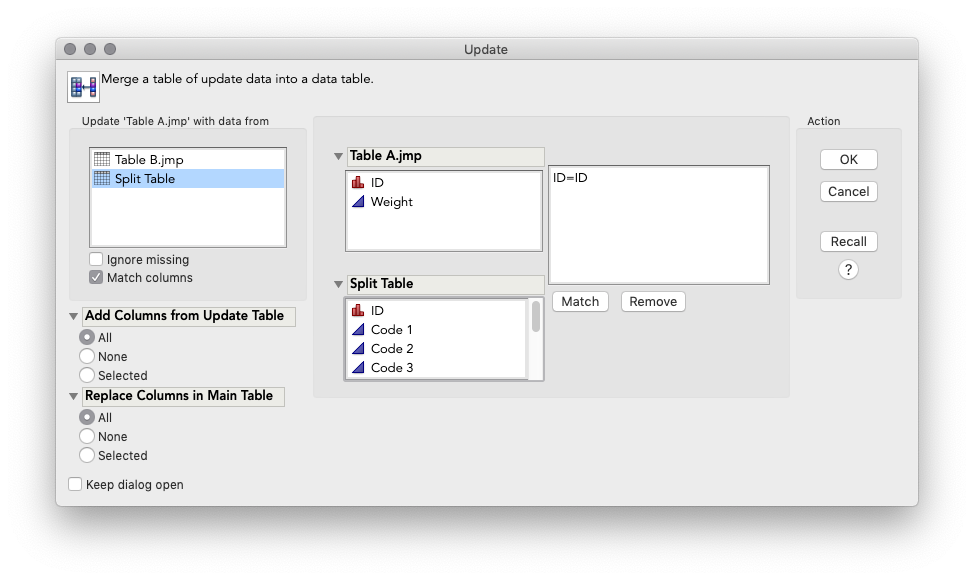
Task: Click the table icon beside Table B.jmp
Action: [102, 160]
